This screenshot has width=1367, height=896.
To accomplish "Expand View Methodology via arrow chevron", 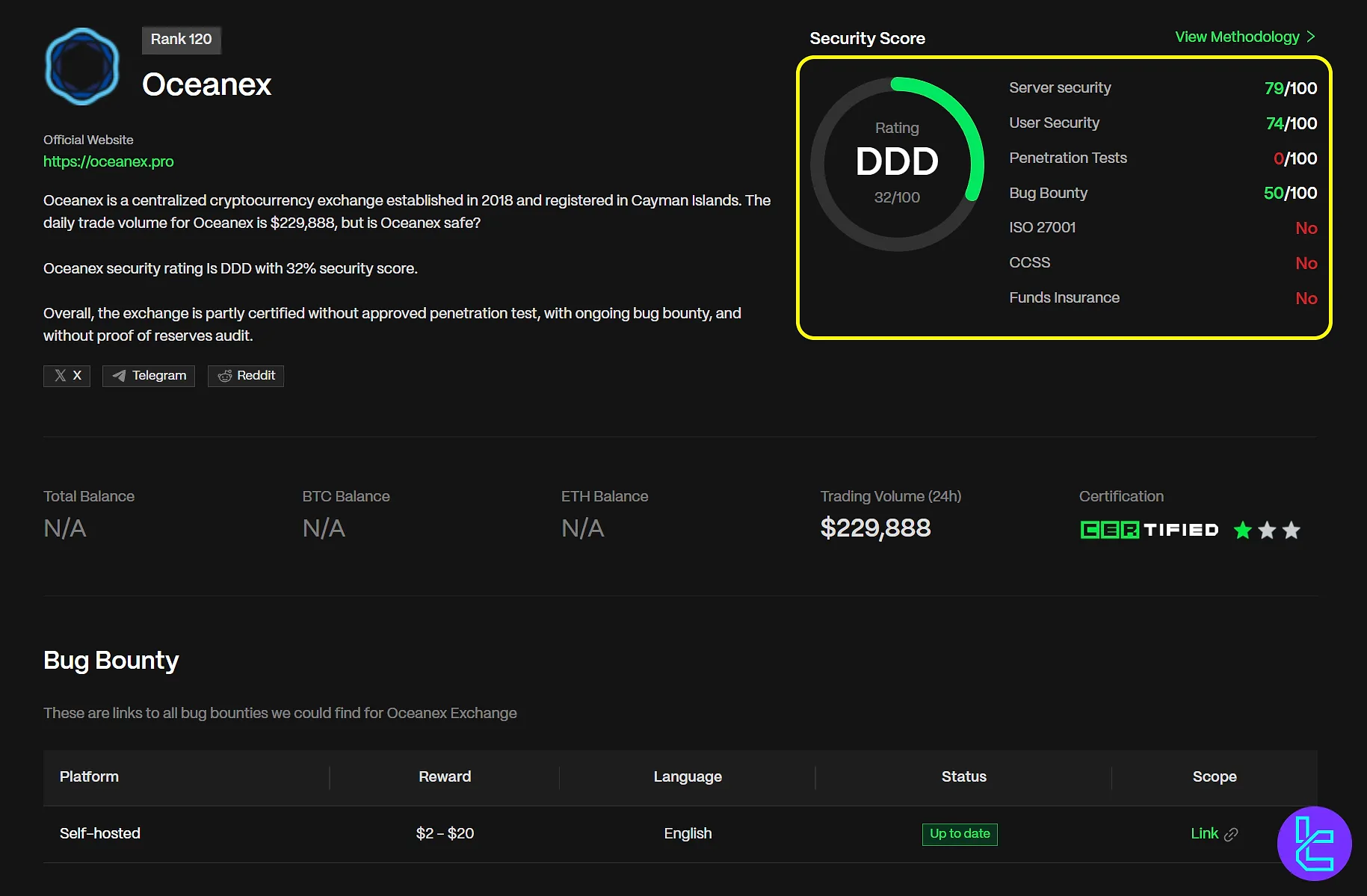I will (1311, 37).
